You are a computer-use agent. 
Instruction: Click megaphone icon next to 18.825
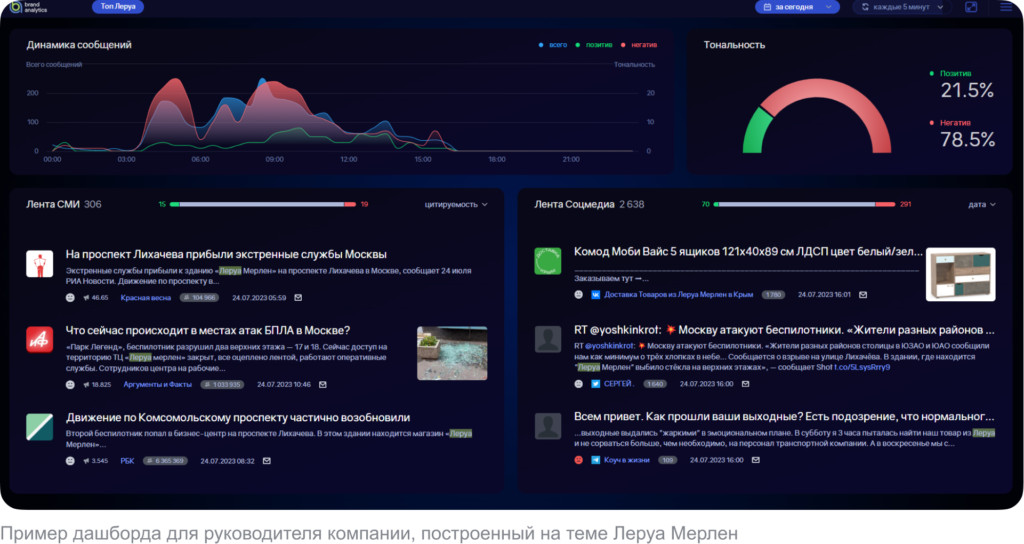pyautogui.click(x=86, y=385)
